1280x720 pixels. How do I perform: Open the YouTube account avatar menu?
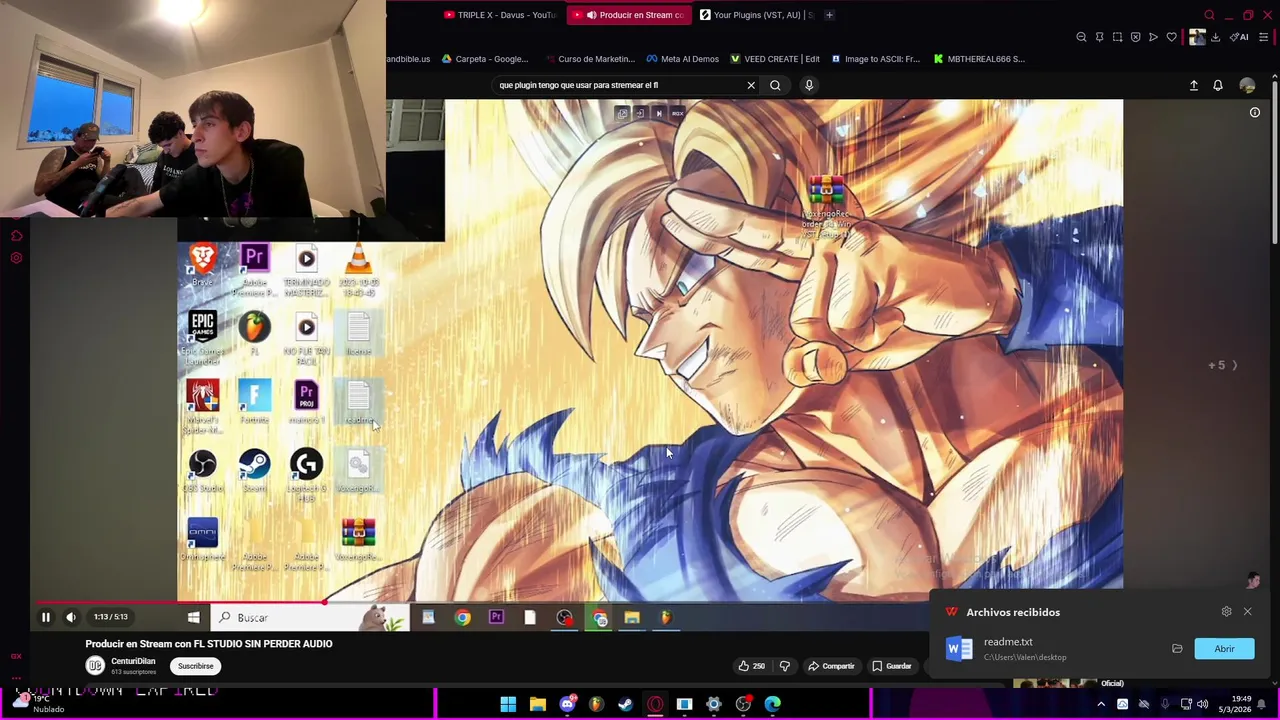(1247, 86)
